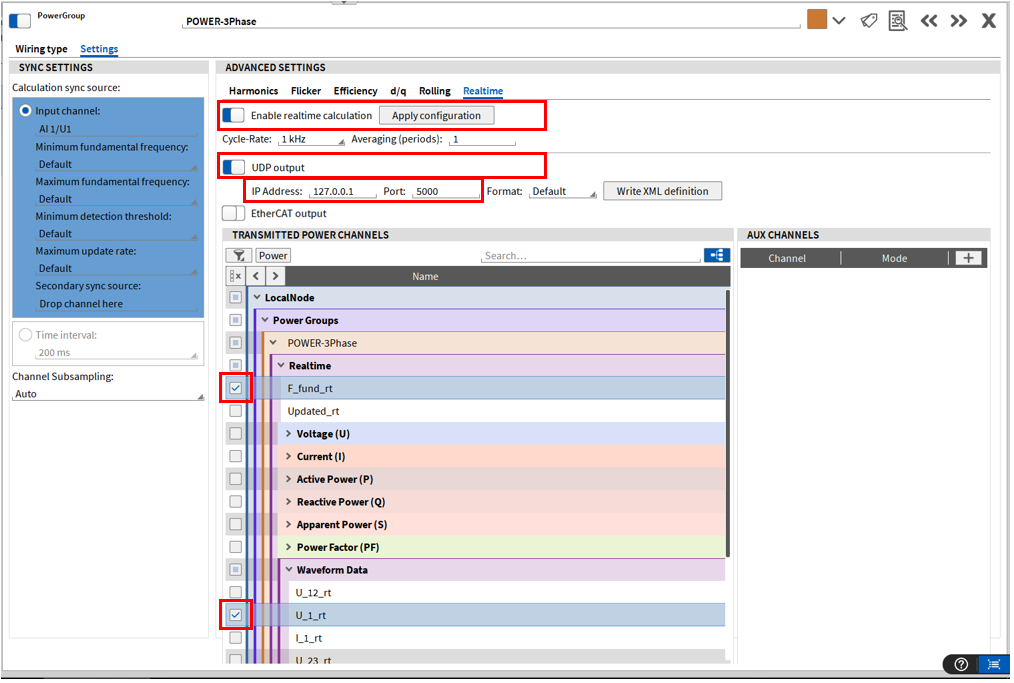This screenshot has height=683, width=1014.
Task: Click the right arrow column button
Action: (x=275, y=276)
